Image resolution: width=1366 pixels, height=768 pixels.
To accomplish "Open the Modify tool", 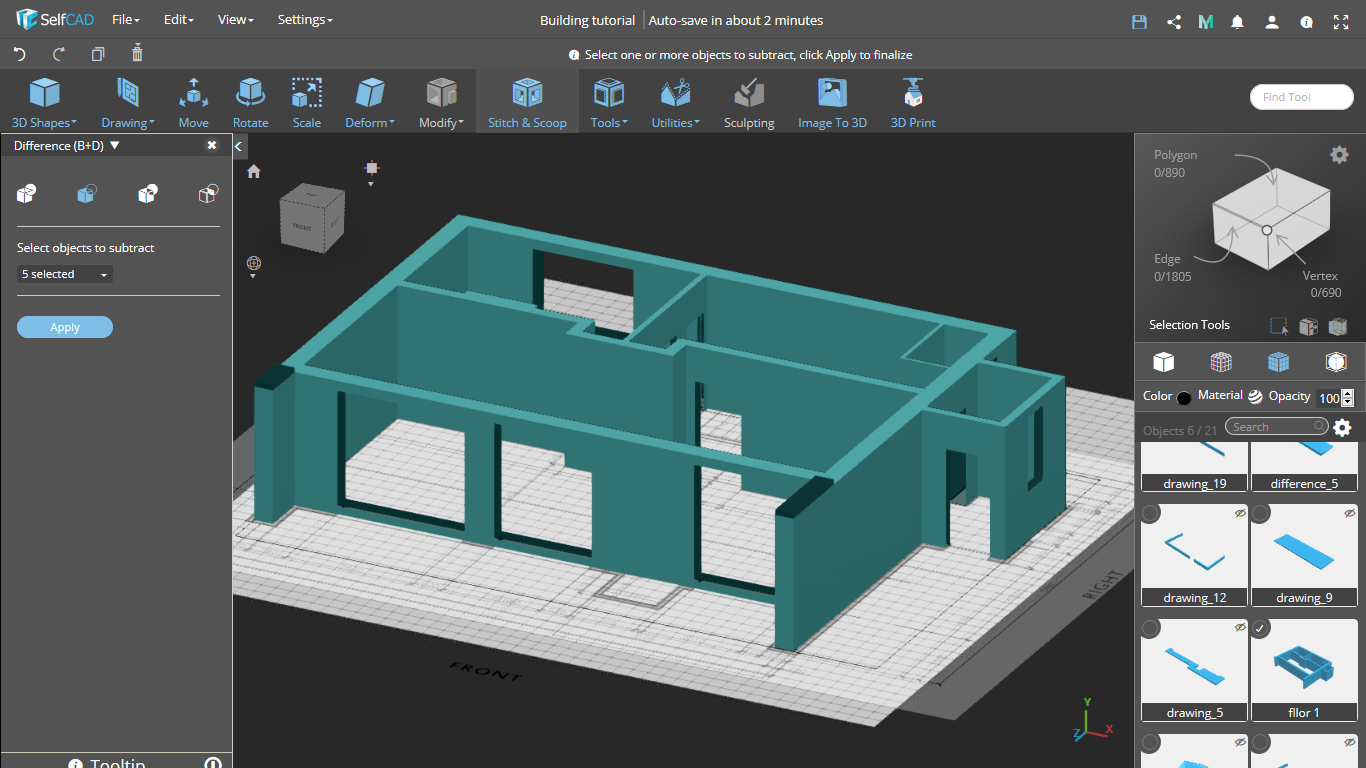I will pyautogui.click(x=441, y=102).
